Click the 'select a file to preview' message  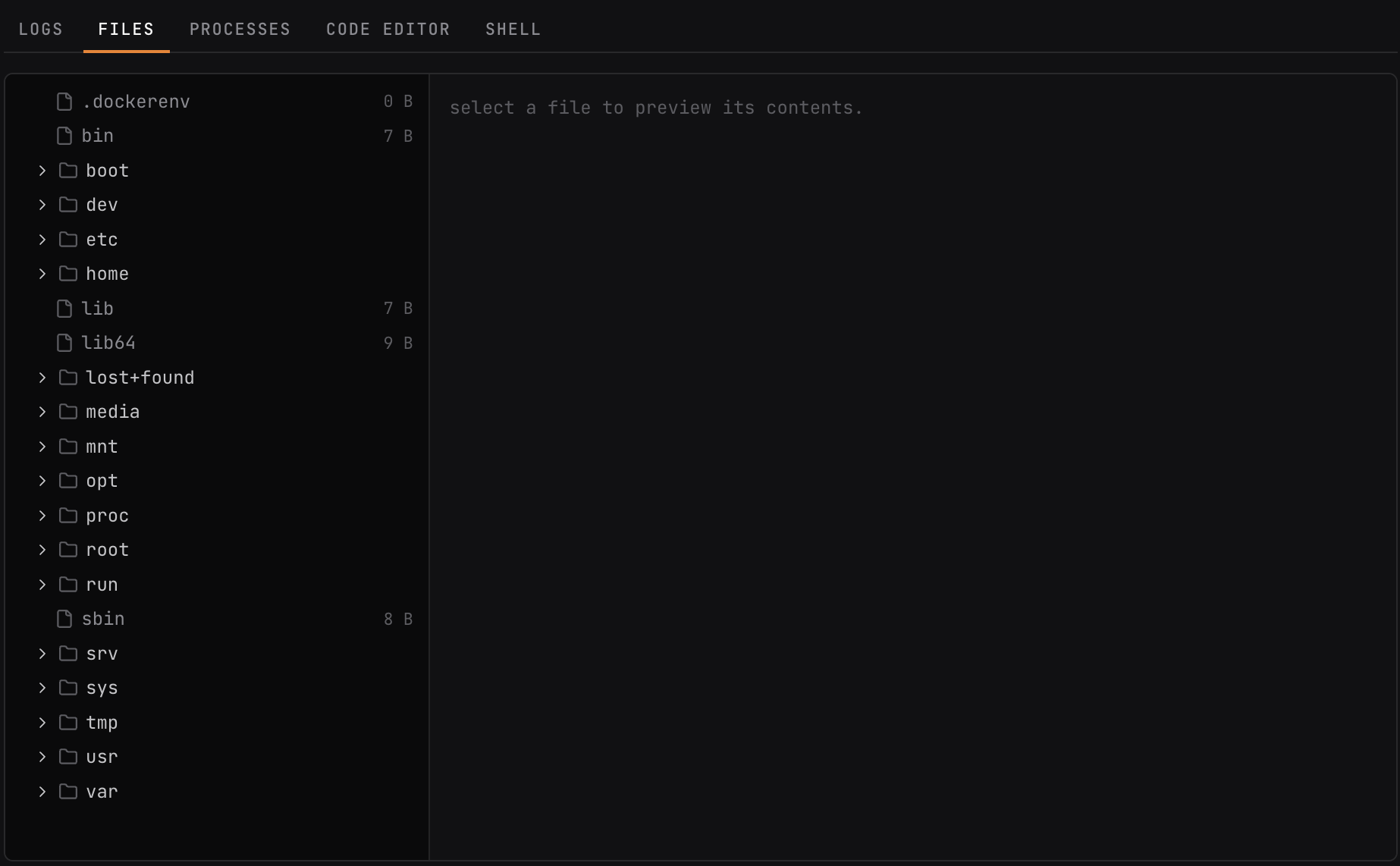656,108
